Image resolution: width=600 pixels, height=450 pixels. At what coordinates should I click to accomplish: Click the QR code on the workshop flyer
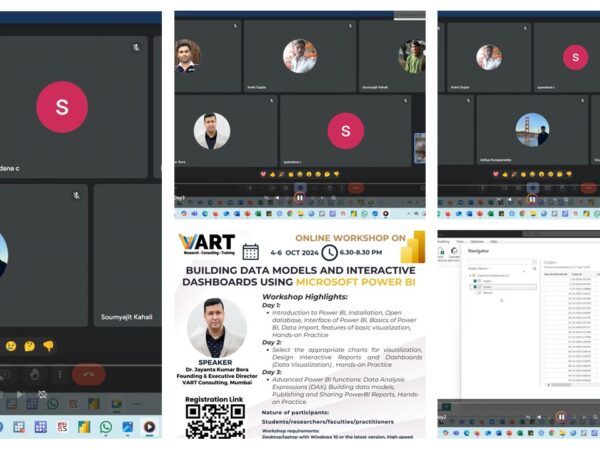[x=215, y=421]
